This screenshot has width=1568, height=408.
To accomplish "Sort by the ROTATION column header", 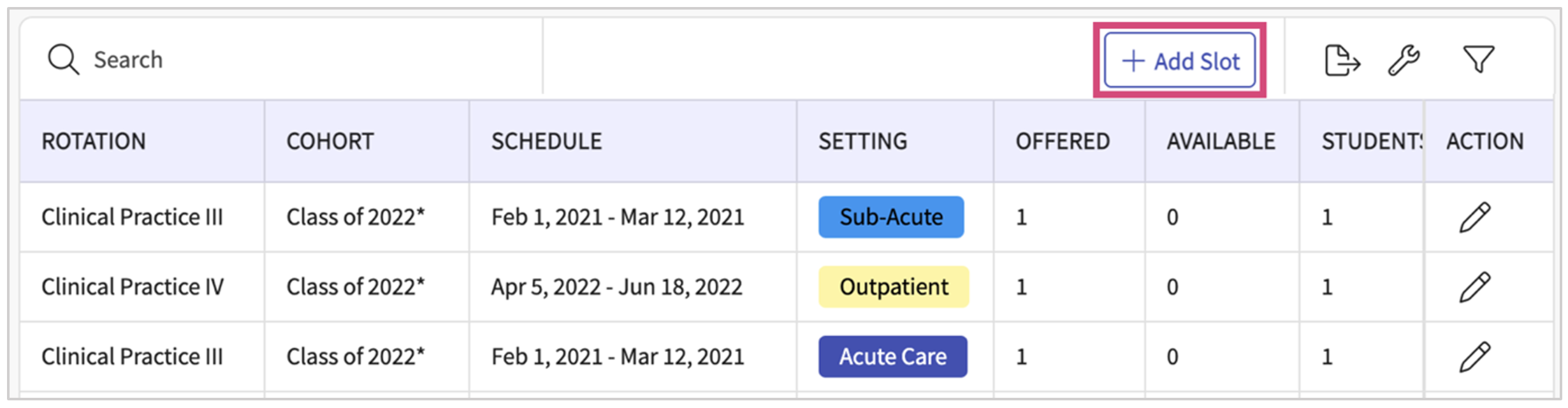I will [94, 142].
